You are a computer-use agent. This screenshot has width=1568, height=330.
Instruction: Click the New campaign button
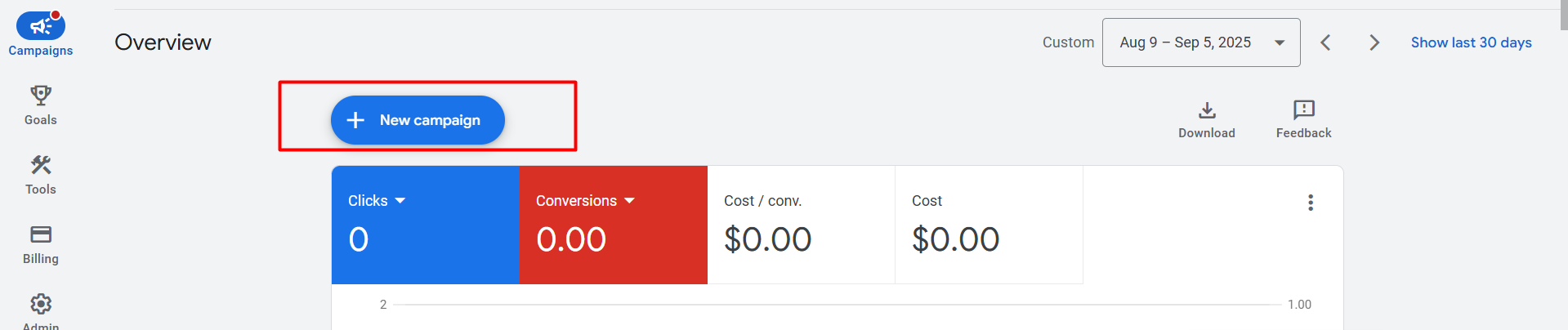tap(418, 120)
